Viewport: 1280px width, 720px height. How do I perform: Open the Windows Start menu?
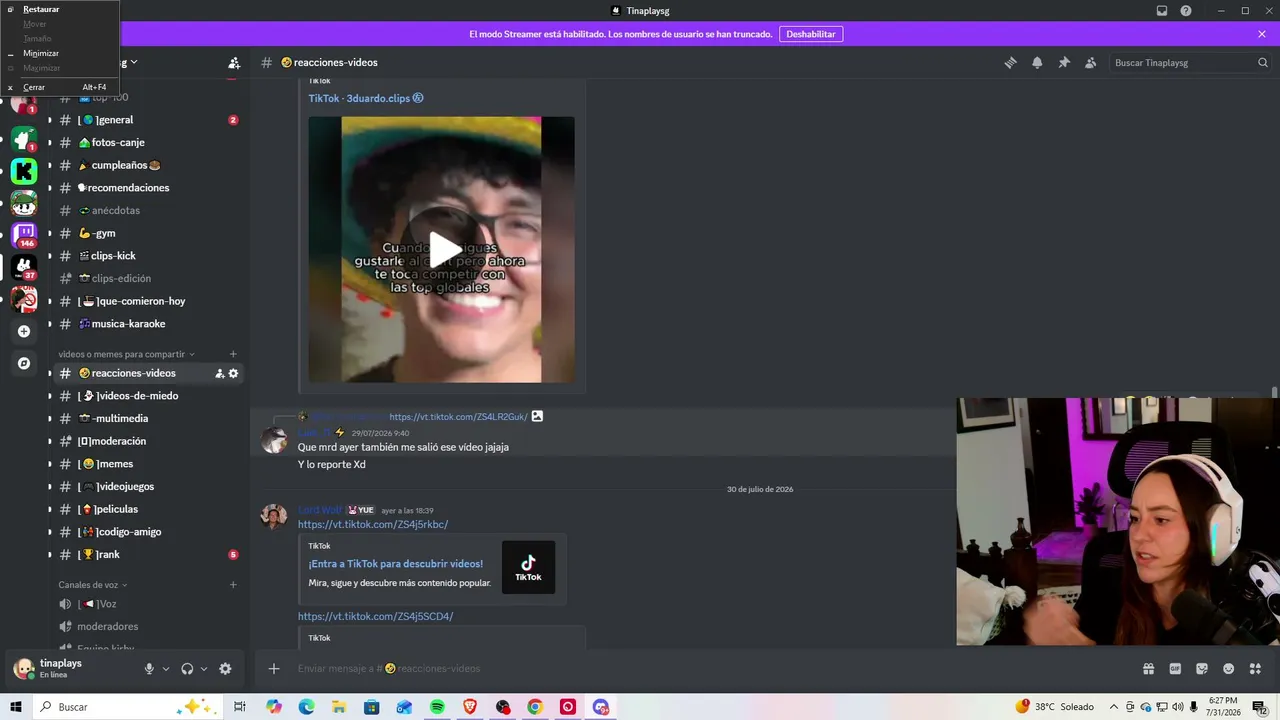click(x=16, y=707)
